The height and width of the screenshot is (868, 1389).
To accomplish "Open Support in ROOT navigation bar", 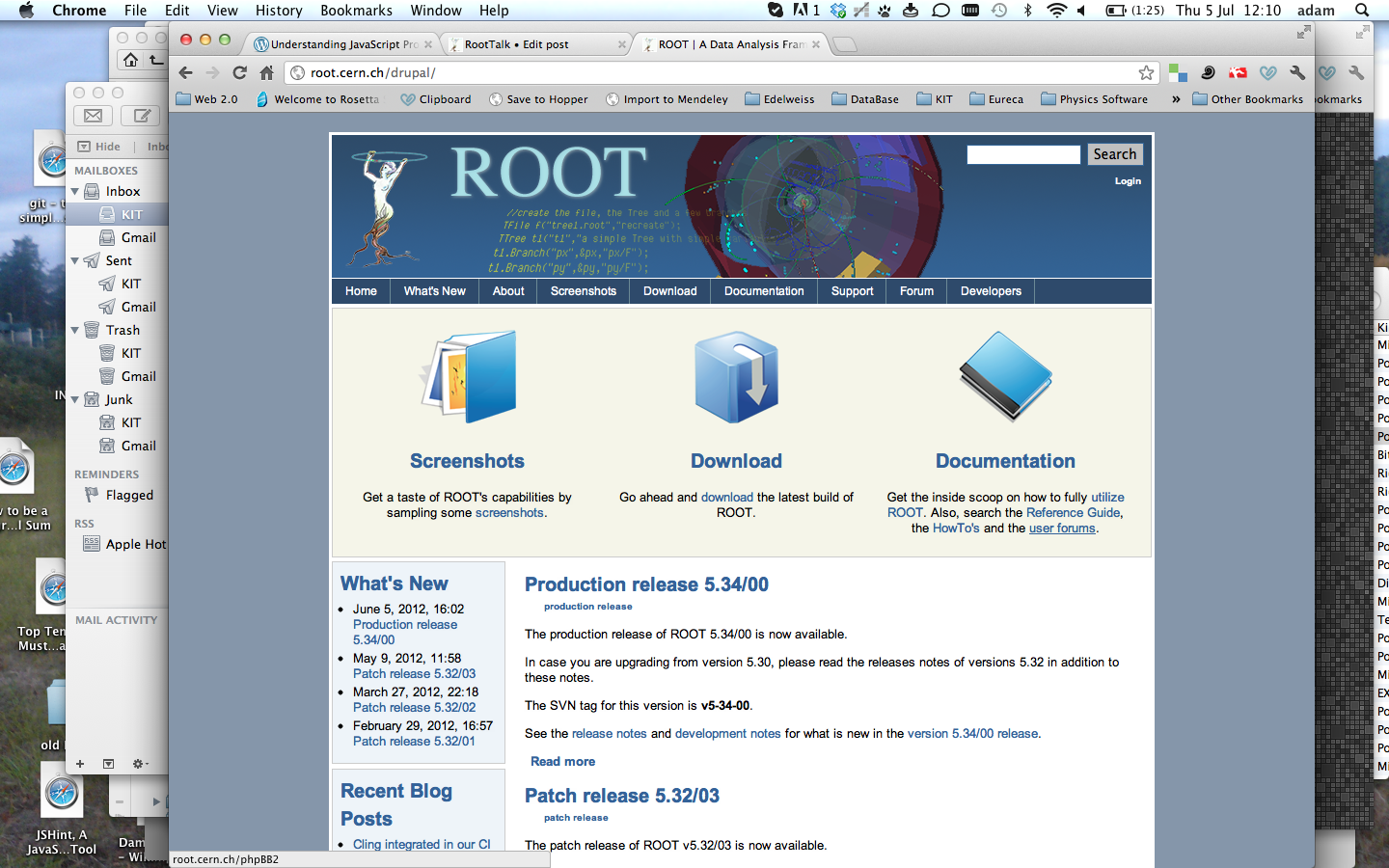I will point(852,291).
